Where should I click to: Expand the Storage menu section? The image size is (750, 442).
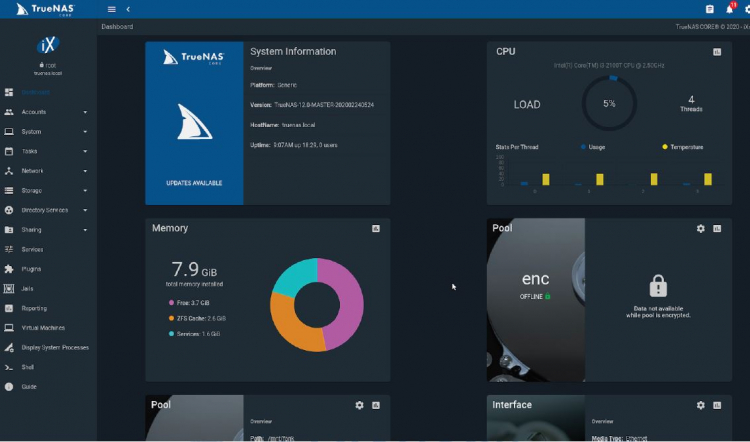pos(48,190)
